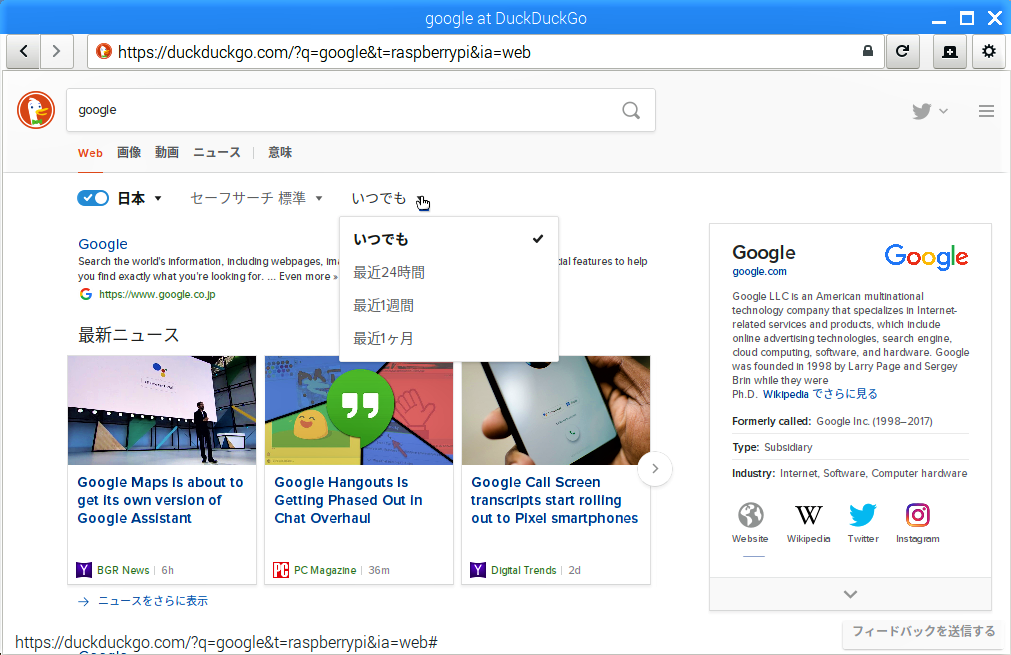The height and width of the screenshot is (655, 1011).
Task: Open the hamburger menu
Action: (x=986, y=111)
